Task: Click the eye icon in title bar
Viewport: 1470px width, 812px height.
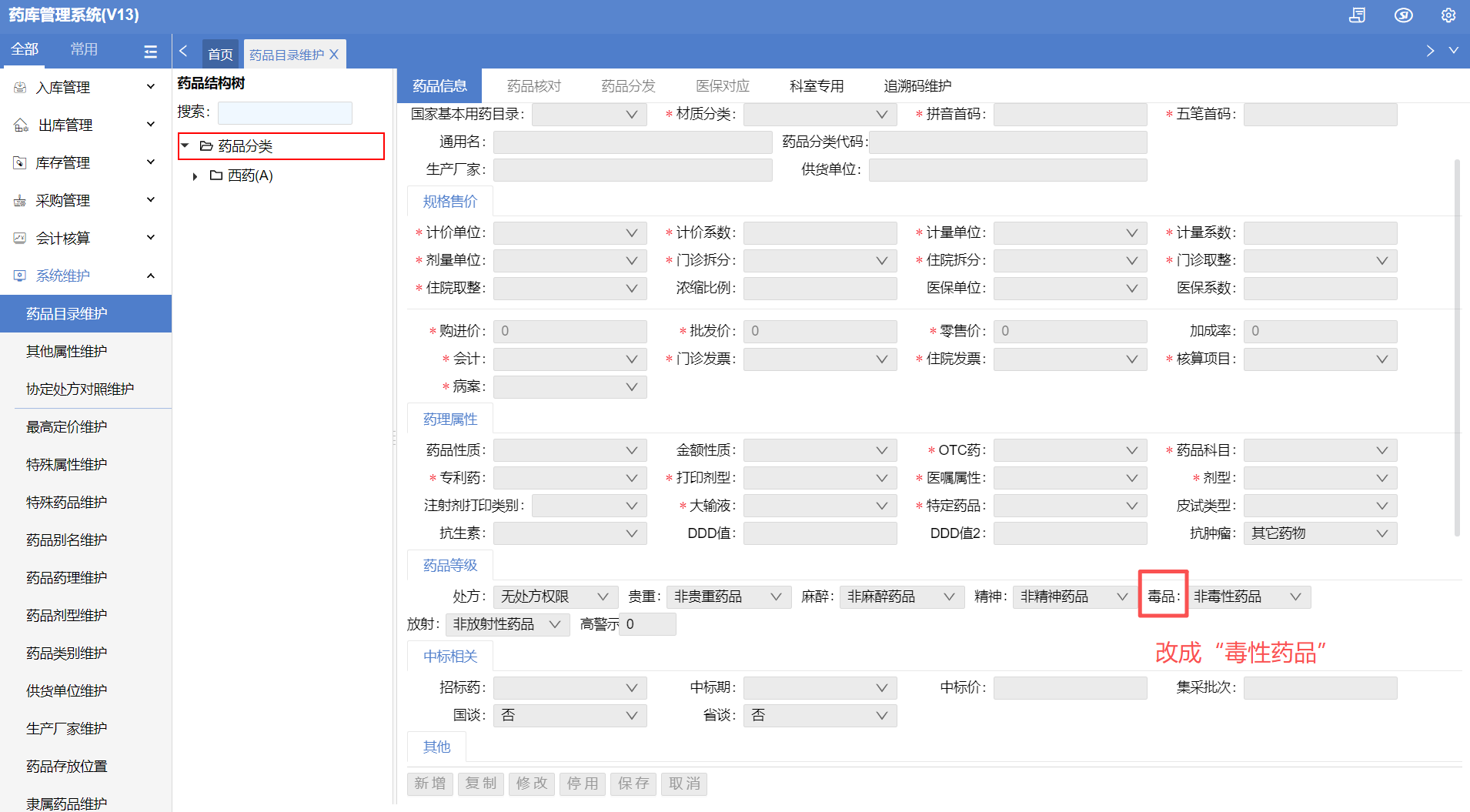Action: pos(1403,15)
